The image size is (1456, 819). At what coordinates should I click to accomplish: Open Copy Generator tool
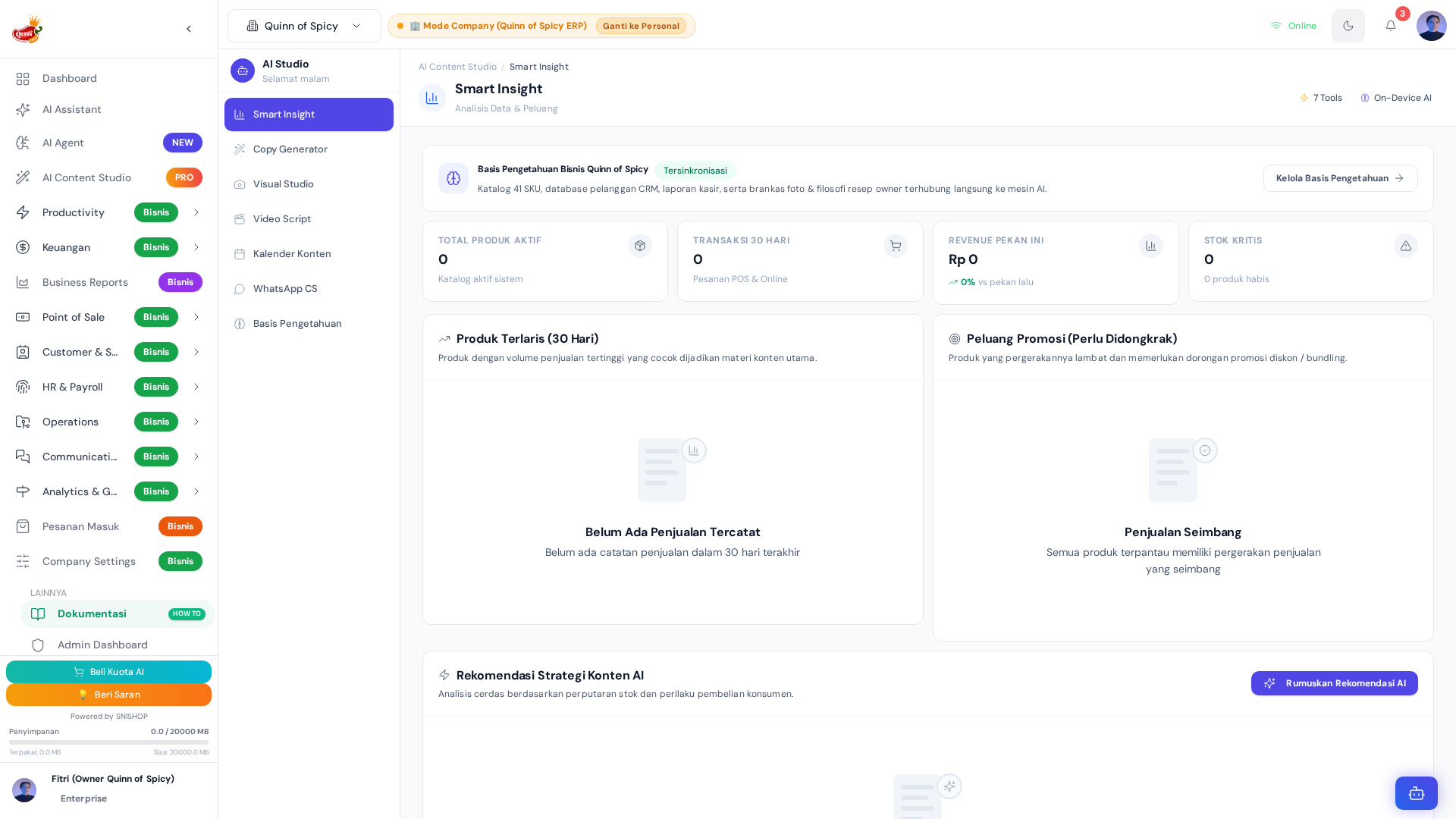[309, 149]
